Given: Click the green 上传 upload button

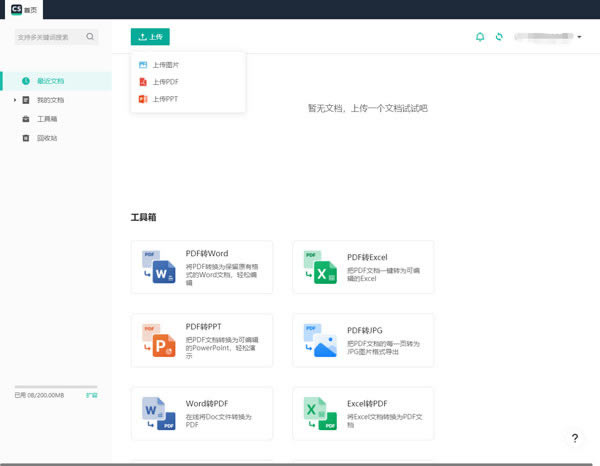Looking at the screenshot, I should 150,37.
